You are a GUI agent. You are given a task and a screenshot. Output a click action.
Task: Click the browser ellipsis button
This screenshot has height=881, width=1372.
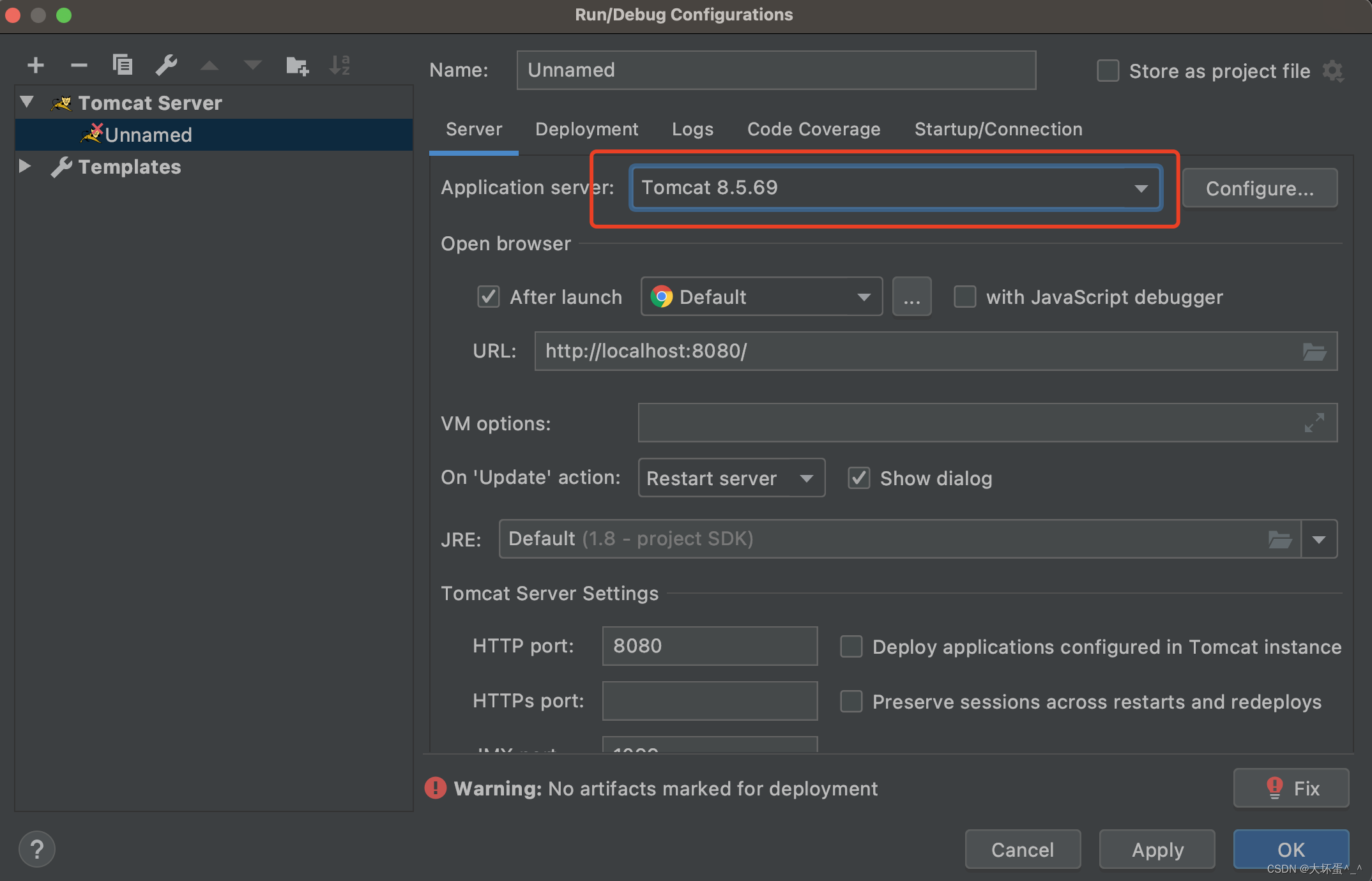coord(912,297)
